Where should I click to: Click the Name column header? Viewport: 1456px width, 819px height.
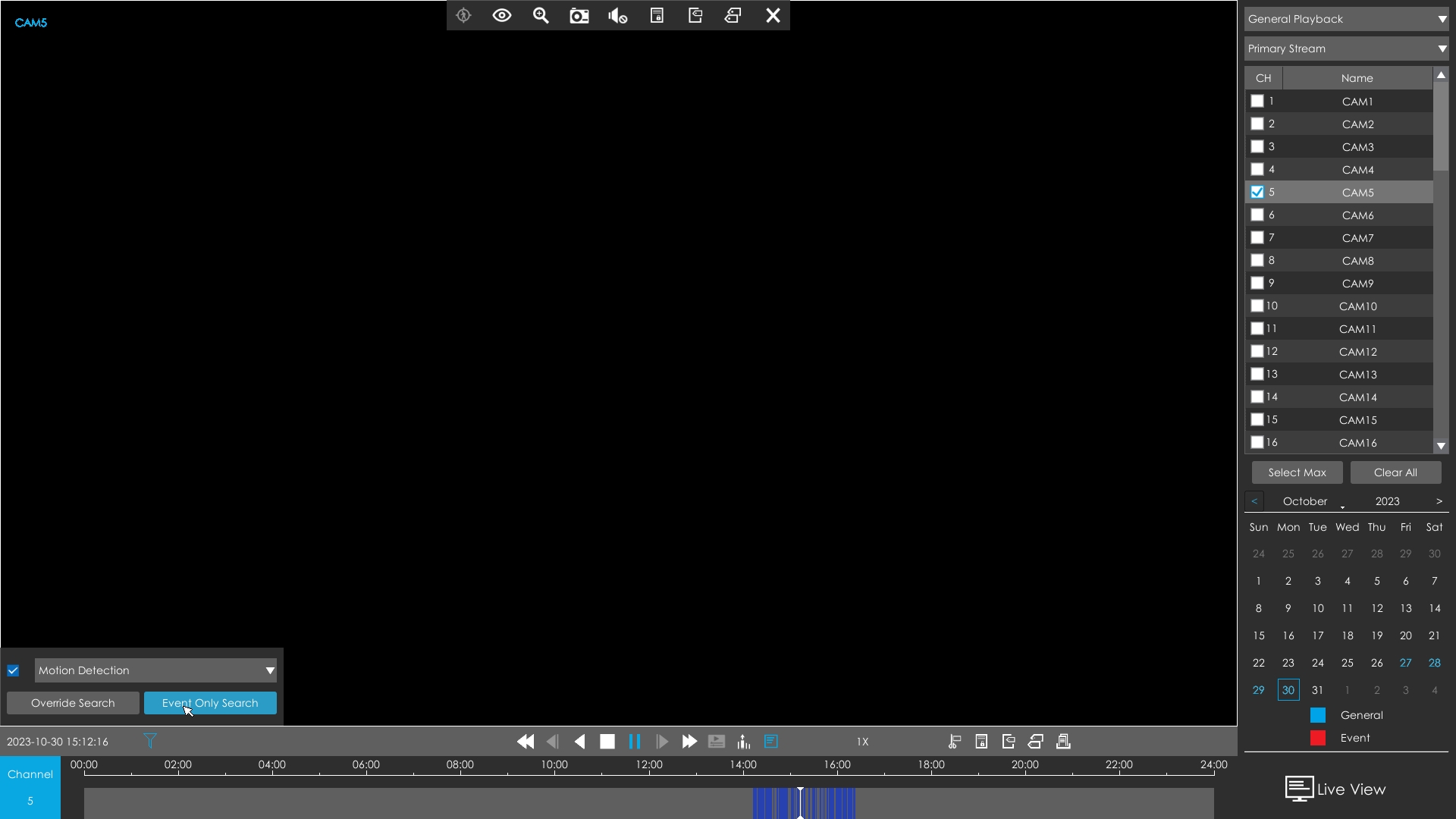[1357, 78]
